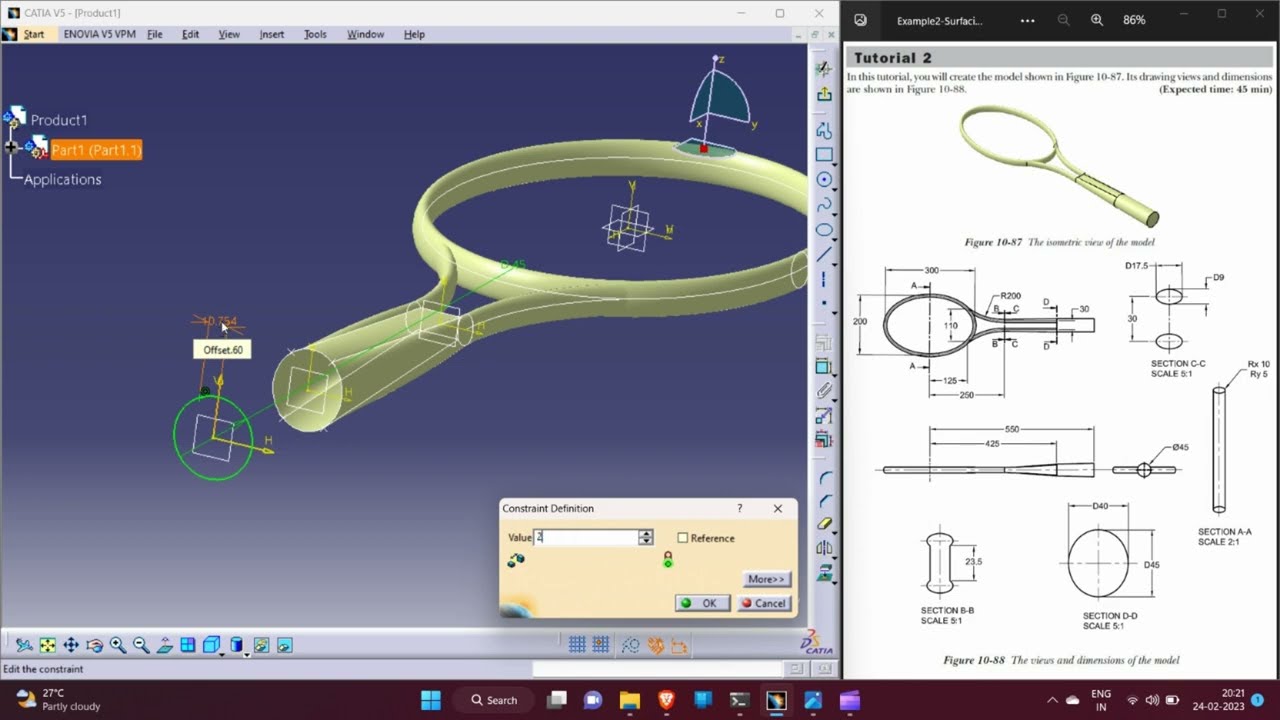Click the Shading view mode cylinder icon
Image resolution: width=1280 pixels, height=720 pixels.
point(237,646)
